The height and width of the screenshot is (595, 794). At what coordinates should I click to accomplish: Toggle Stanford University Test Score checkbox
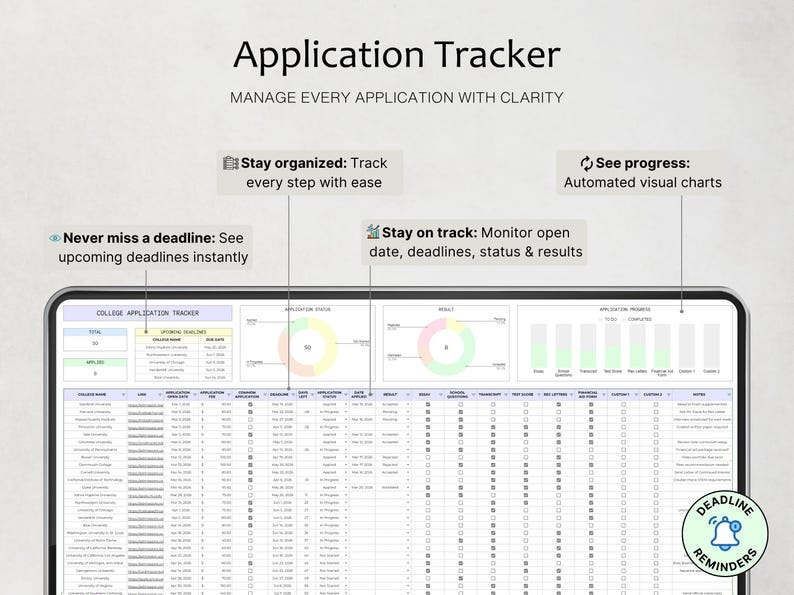coord(526,404)
